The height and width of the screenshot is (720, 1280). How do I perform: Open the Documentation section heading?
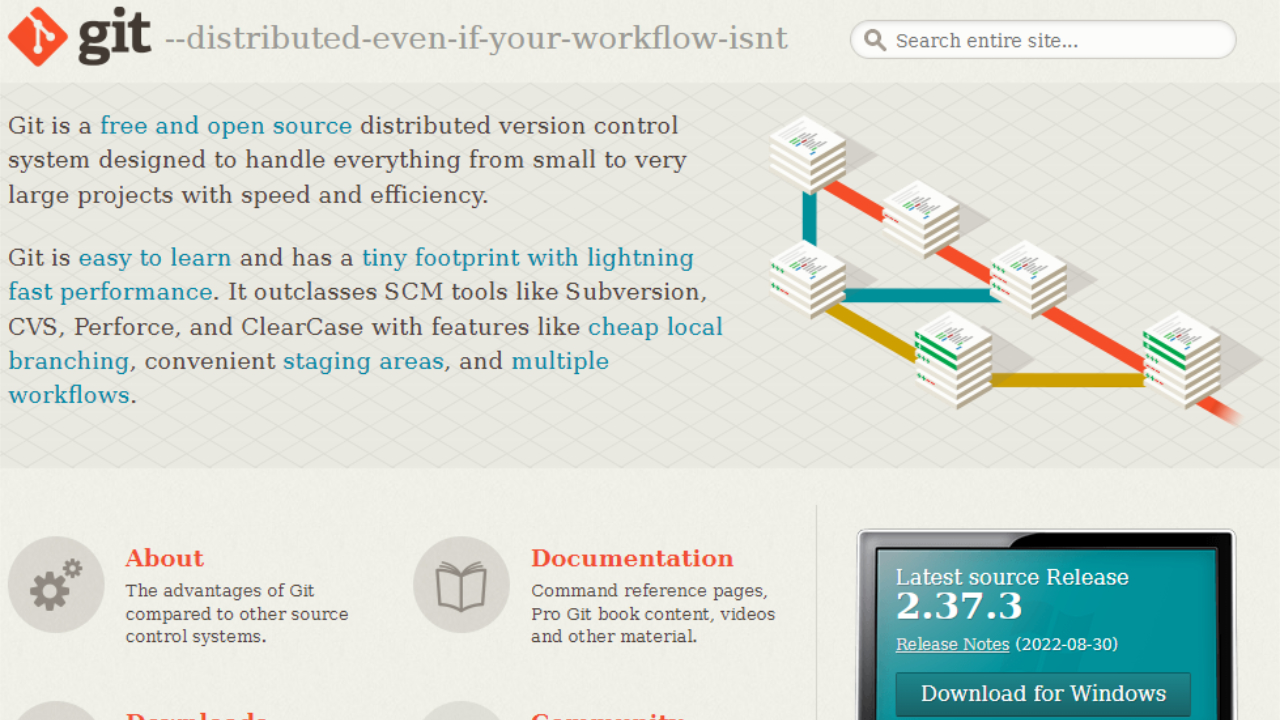click(632, 558)
